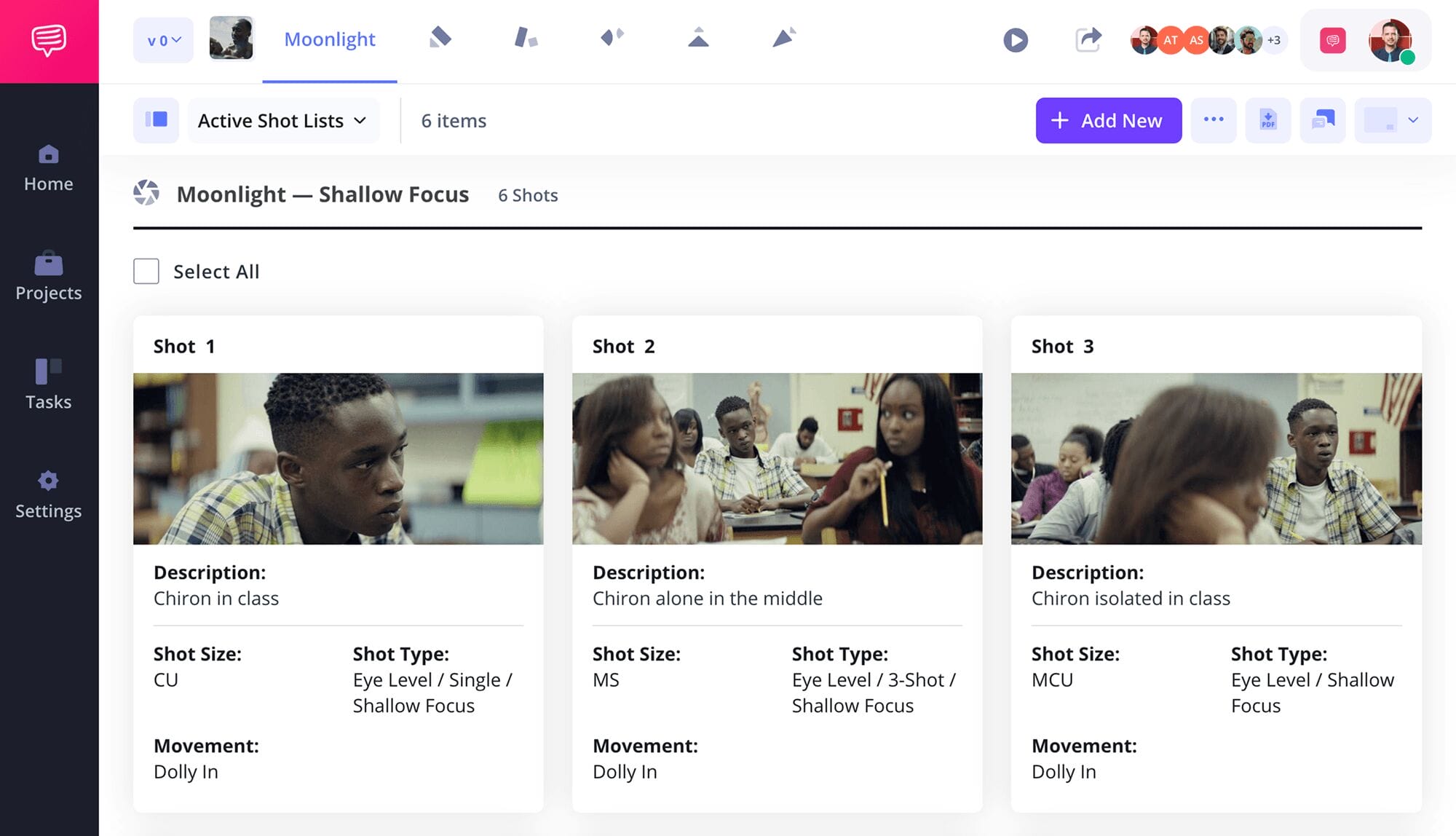Open the two diamond halves icon

pos(612,36)
